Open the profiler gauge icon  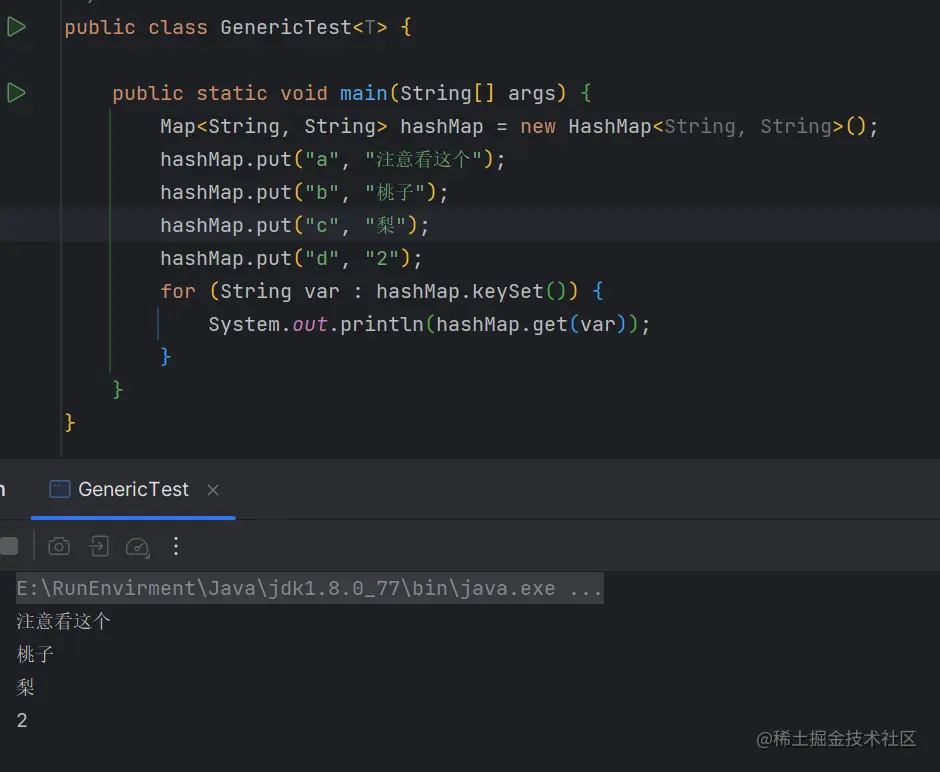click(137, 547)
